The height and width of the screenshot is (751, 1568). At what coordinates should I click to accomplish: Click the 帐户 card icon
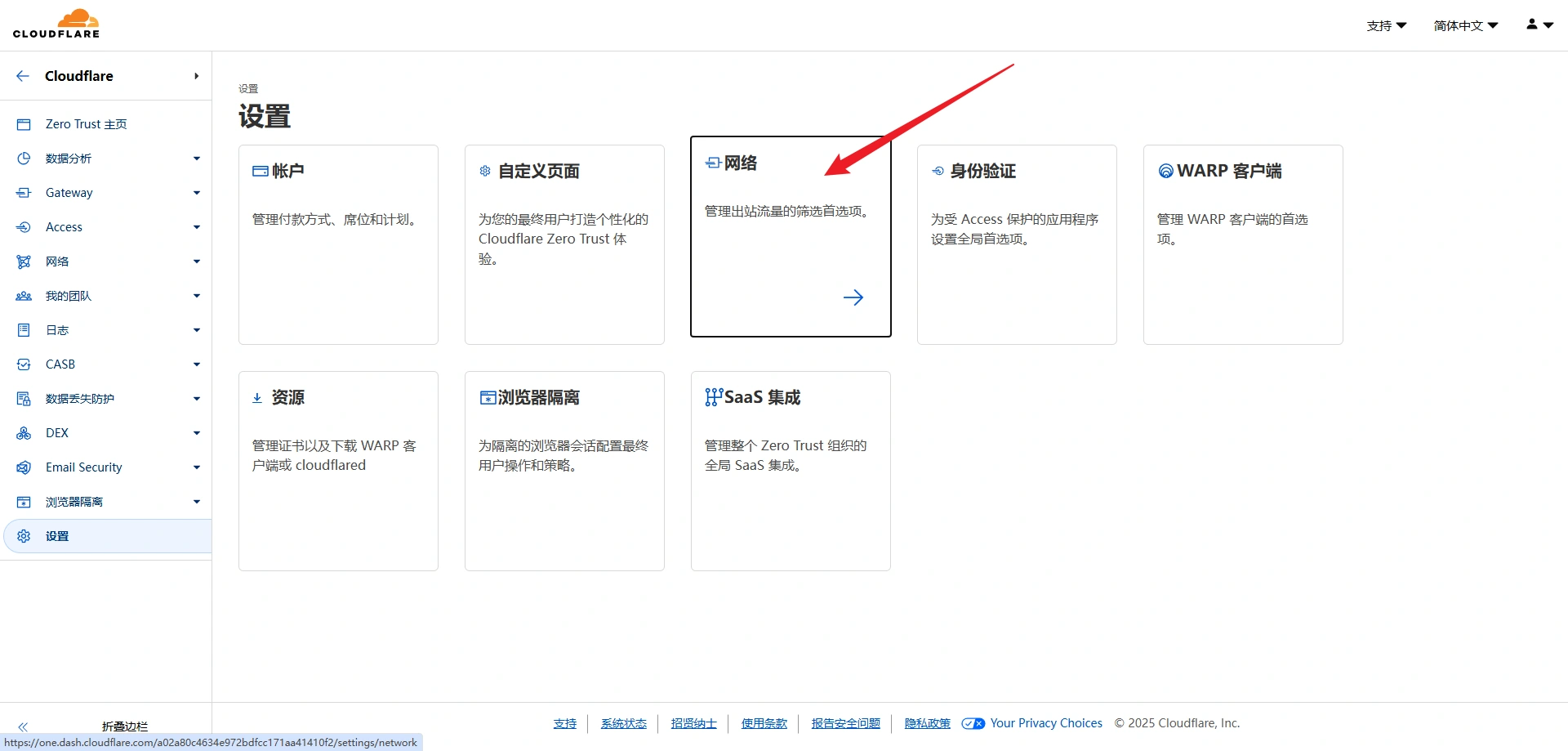coord(261,171)
